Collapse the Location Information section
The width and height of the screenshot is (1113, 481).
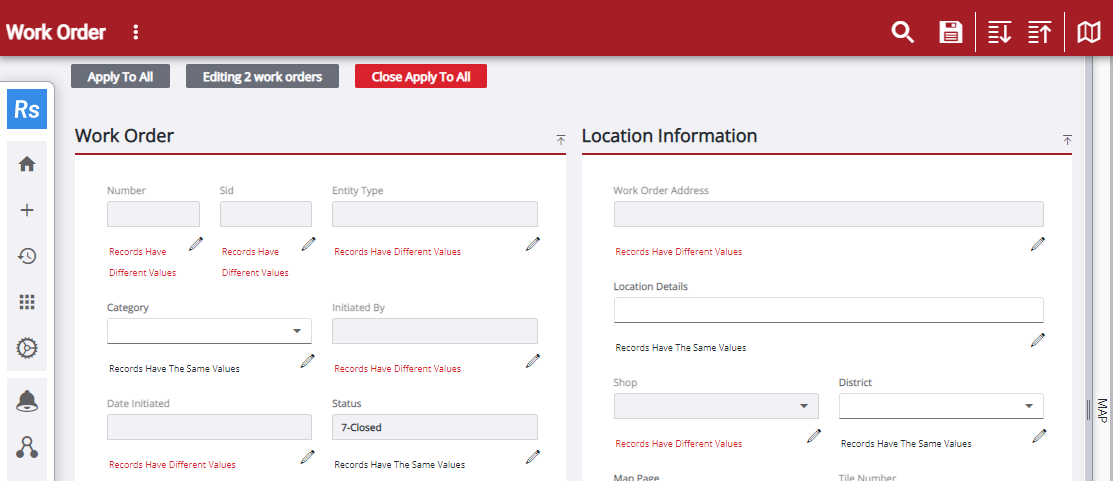click(1067, 140)
